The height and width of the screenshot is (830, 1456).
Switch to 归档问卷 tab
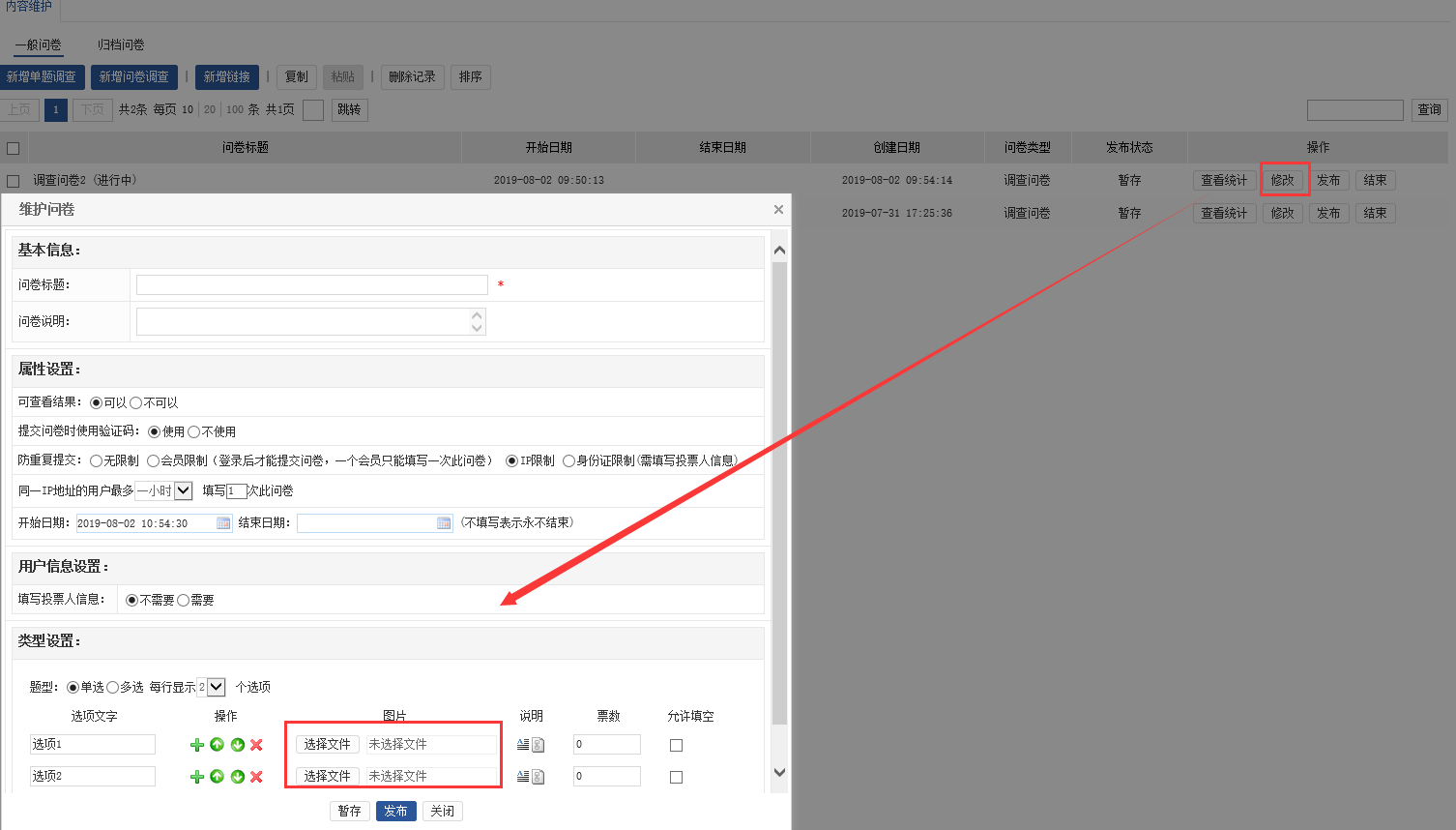[x=121, y=44]
